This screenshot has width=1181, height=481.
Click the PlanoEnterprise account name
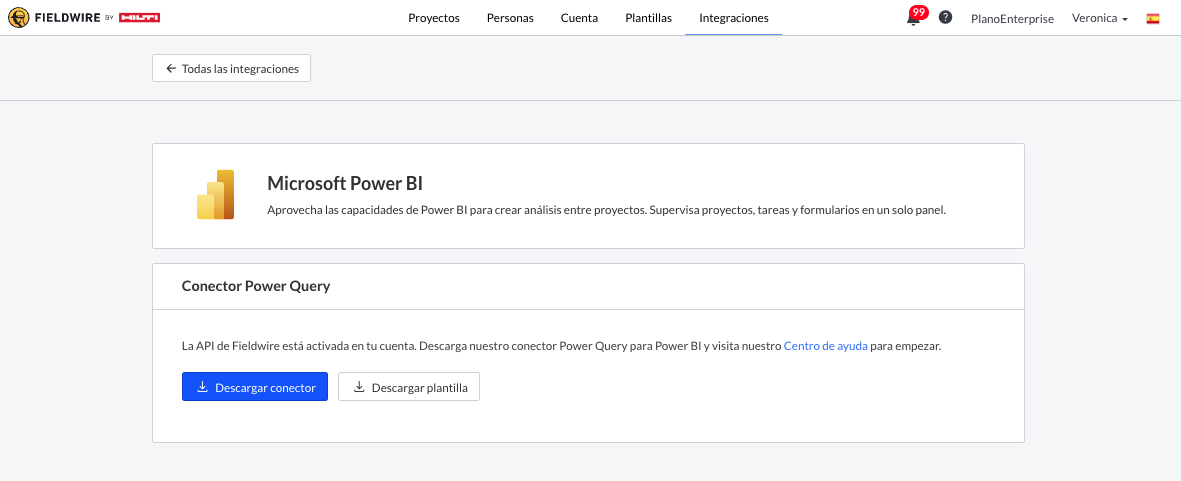tap(1012, 19)
